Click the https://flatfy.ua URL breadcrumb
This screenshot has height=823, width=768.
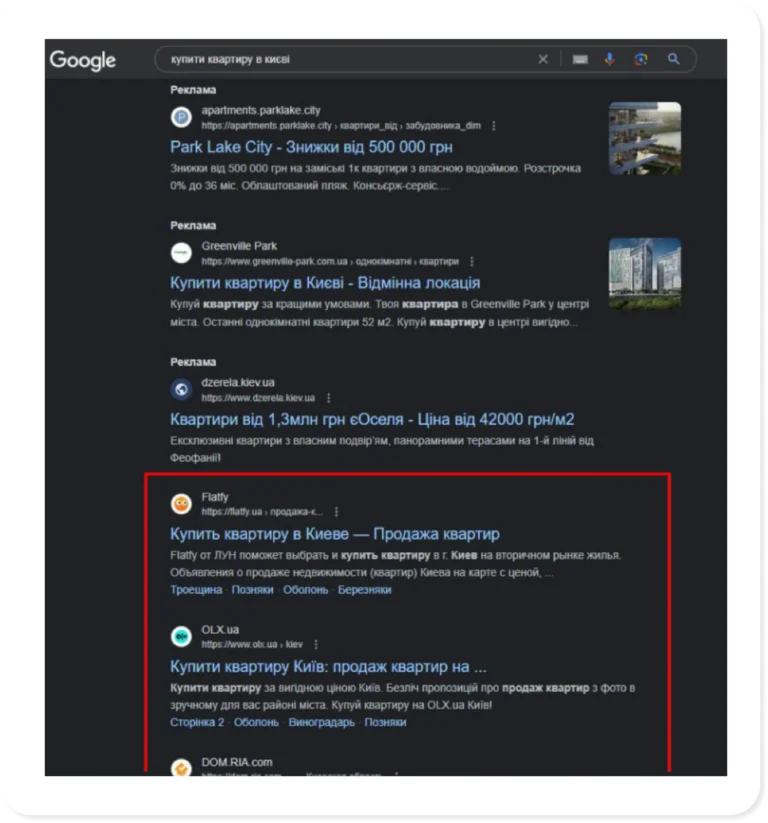pos(262,512)
